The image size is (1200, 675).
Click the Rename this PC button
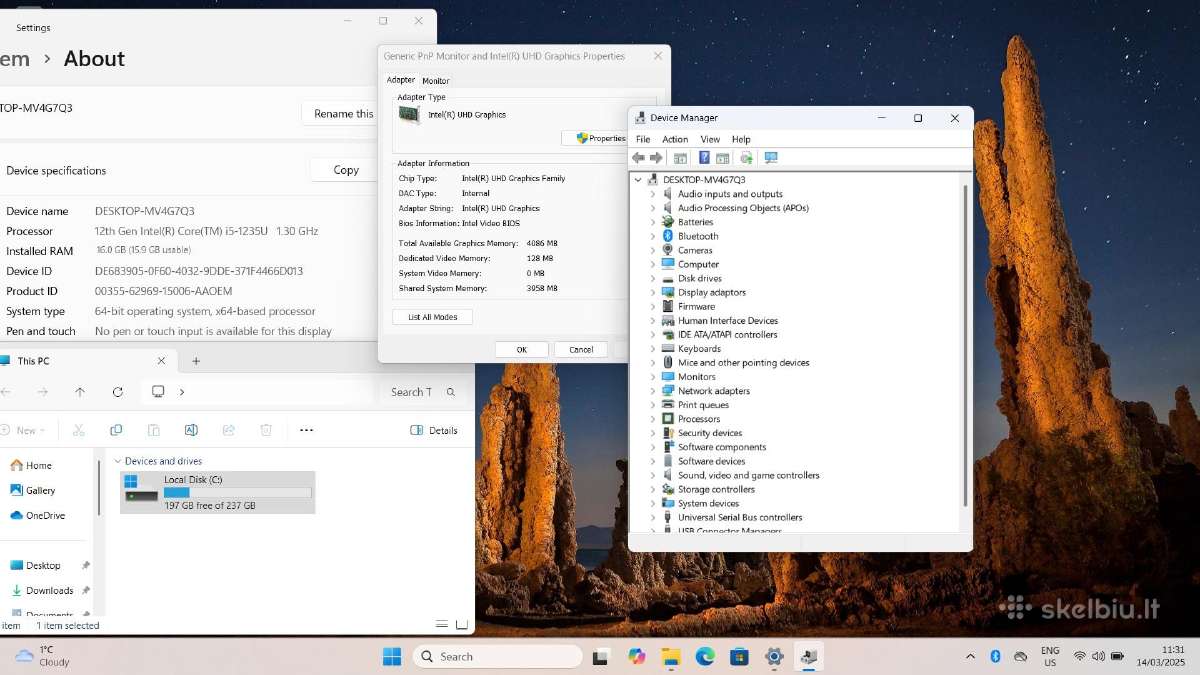point(341,113)
